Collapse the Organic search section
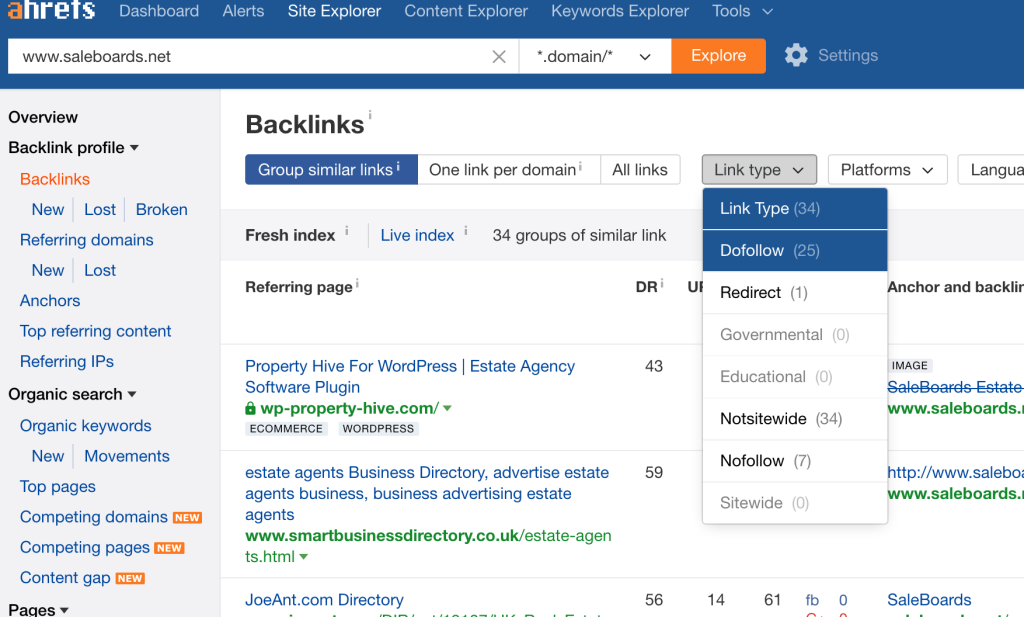This screenshot has height=617, width=1024. click(72, 394)
